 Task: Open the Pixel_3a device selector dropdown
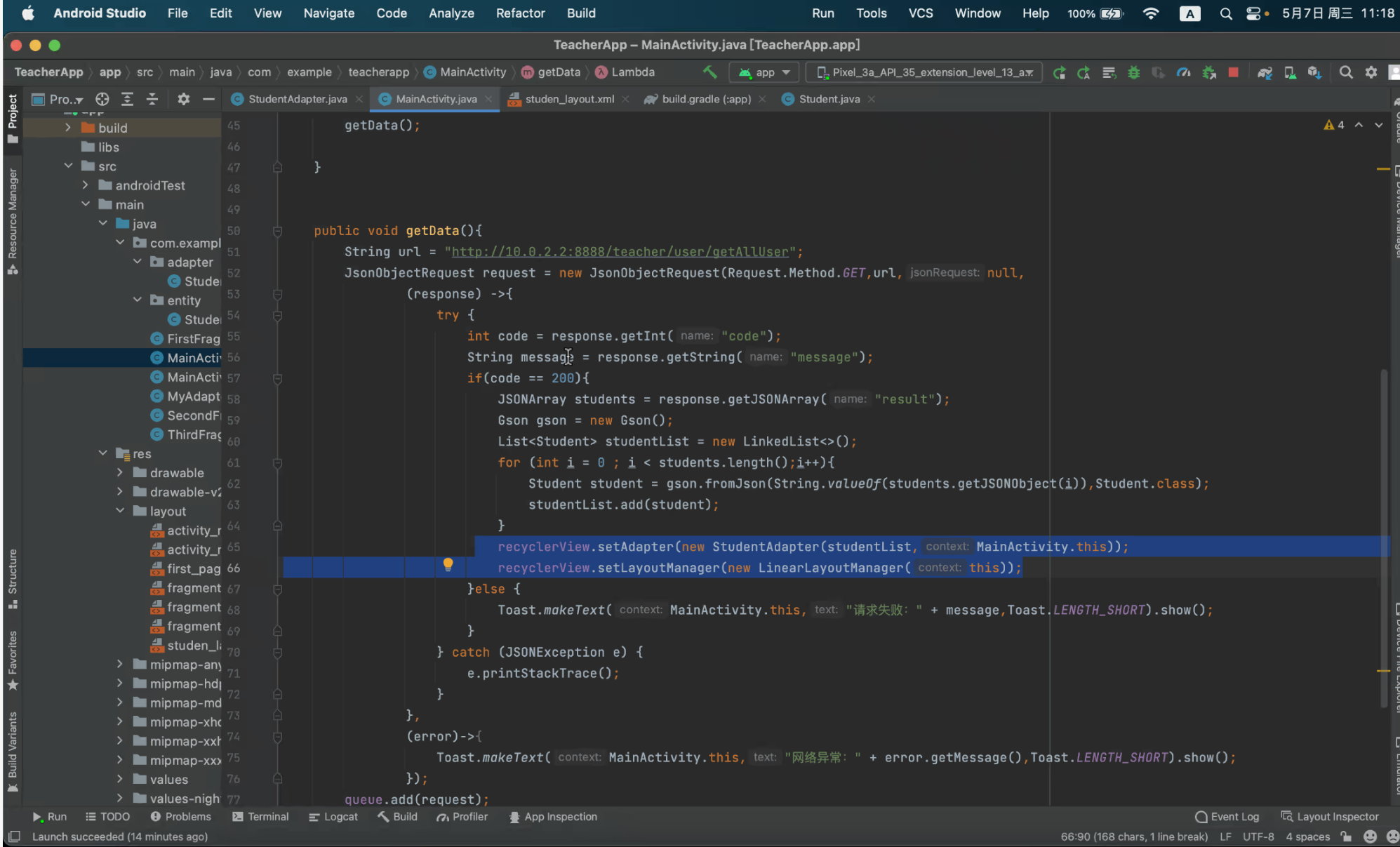tap(924, 72)
